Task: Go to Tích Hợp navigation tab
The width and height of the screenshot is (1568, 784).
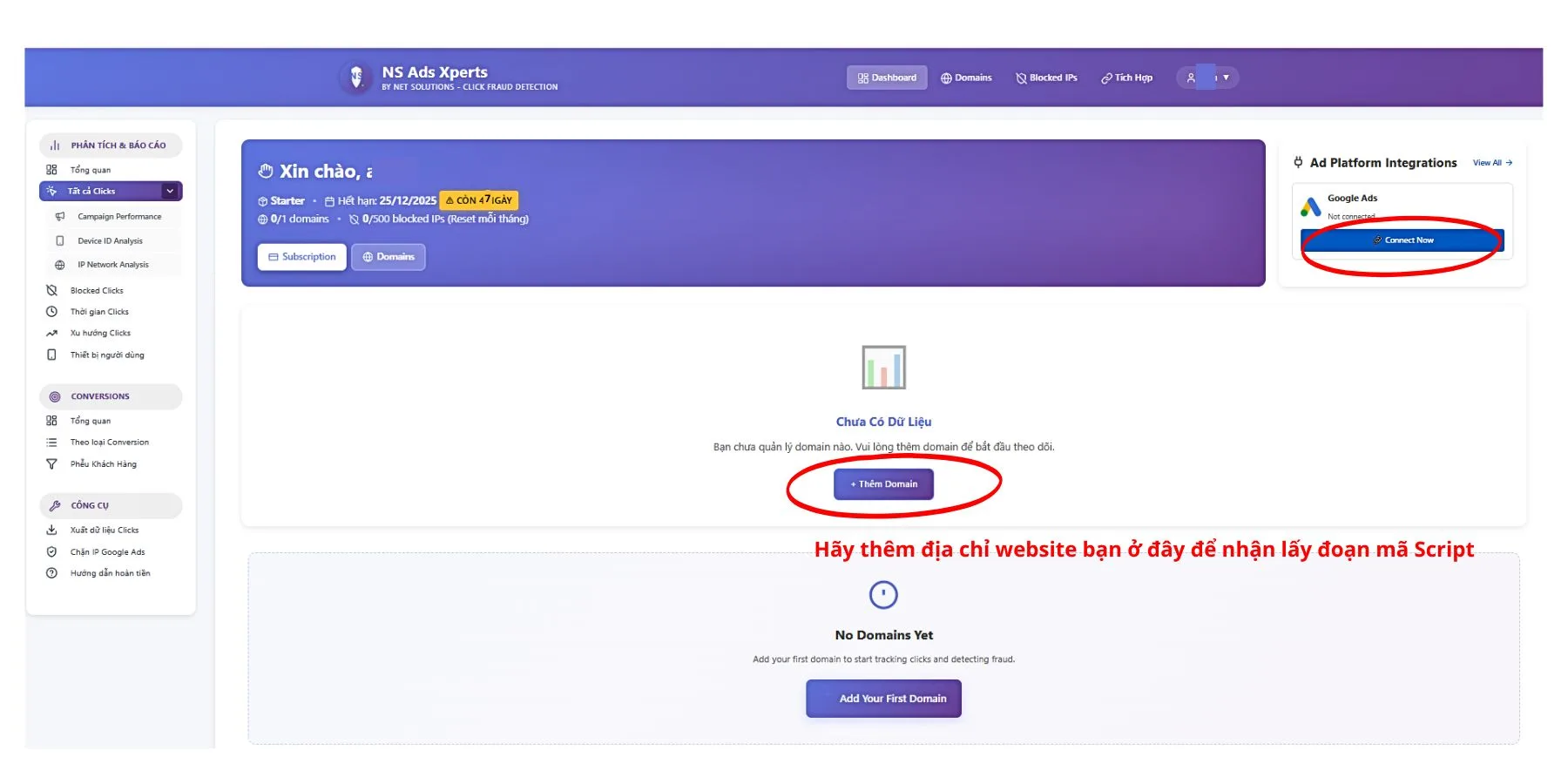Action: pos(1126,78)
